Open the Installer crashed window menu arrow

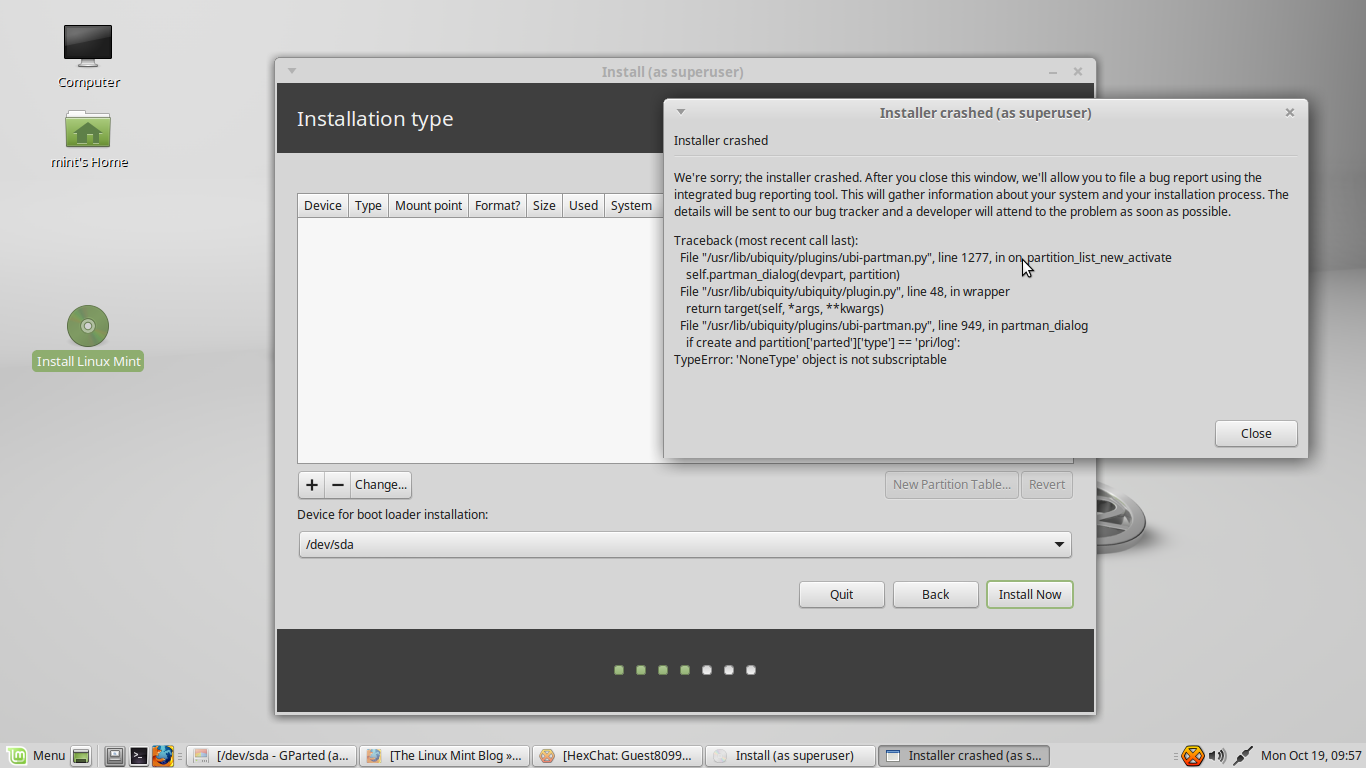click(x=681, y=112)
